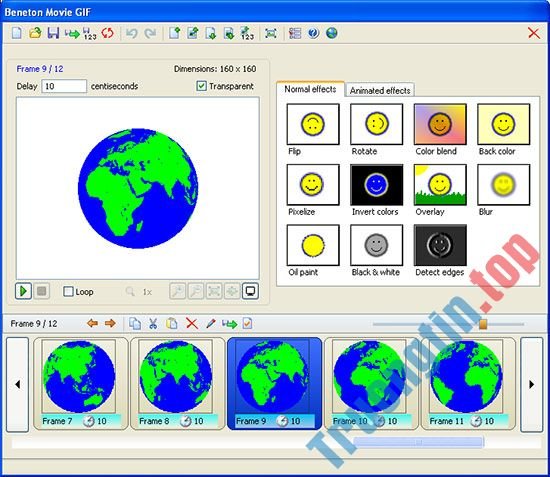Apply the Back color effect

point(504,124)
